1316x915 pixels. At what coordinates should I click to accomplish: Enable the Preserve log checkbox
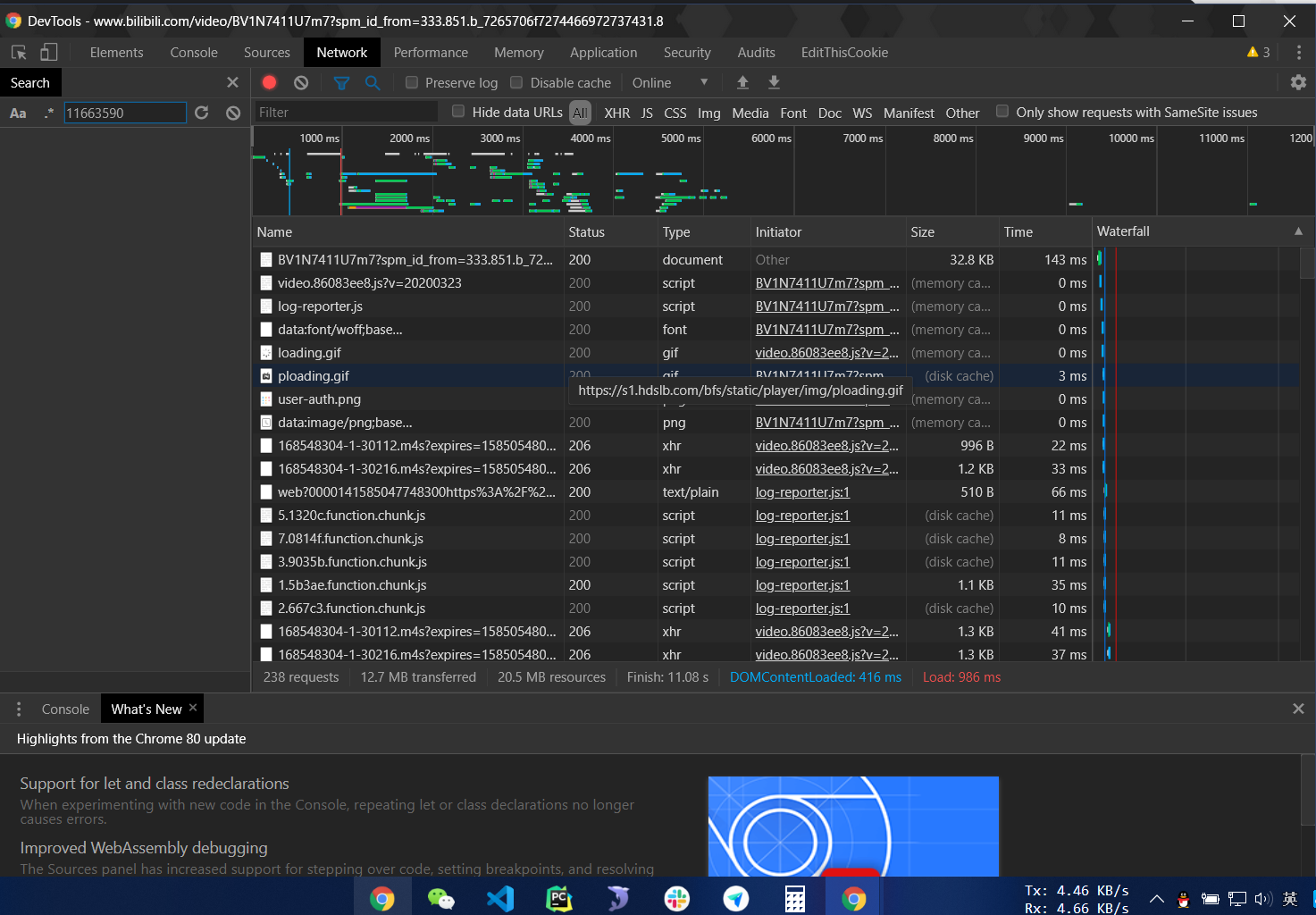tap(412, 82)
